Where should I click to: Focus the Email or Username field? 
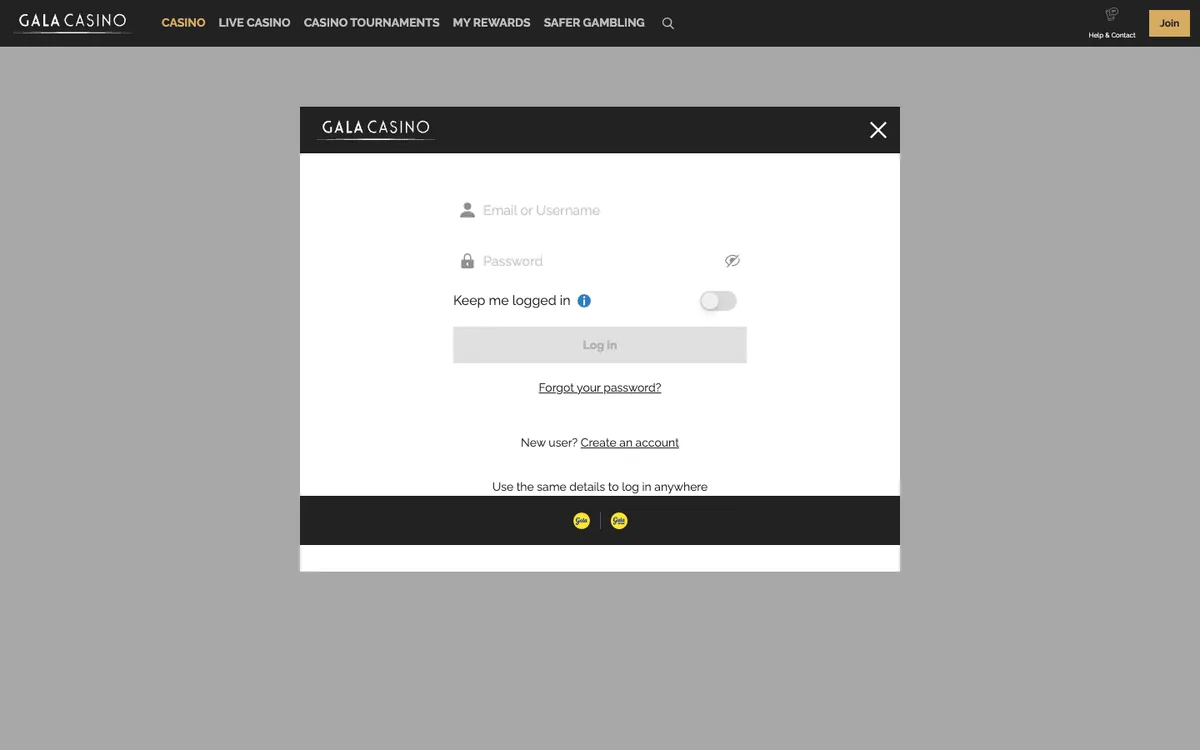pos(600,210)
